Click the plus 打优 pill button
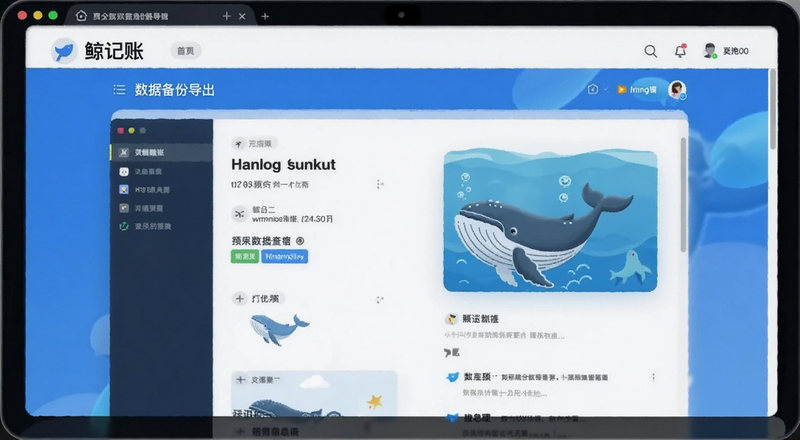 259,299
